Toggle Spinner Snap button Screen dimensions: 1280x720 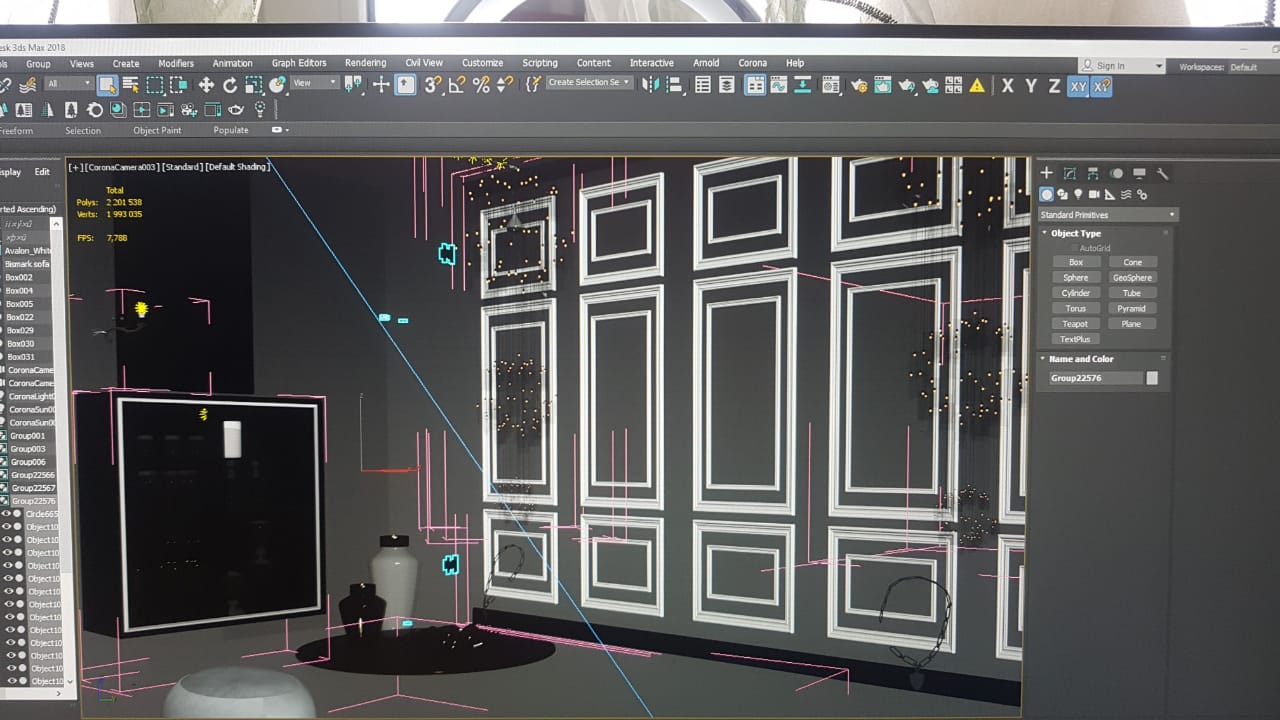tap(505, 85)
